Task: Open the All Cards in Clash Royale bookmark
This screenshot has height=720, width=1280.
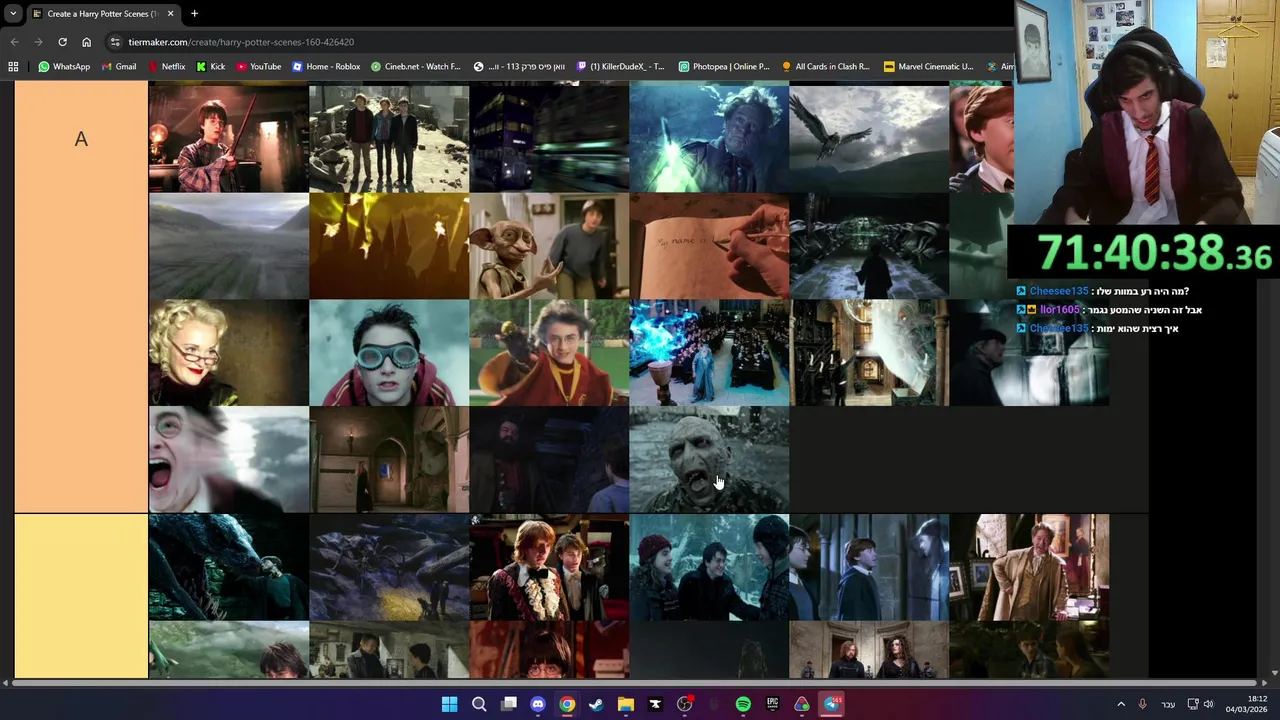Action: (x=826, y=66)
